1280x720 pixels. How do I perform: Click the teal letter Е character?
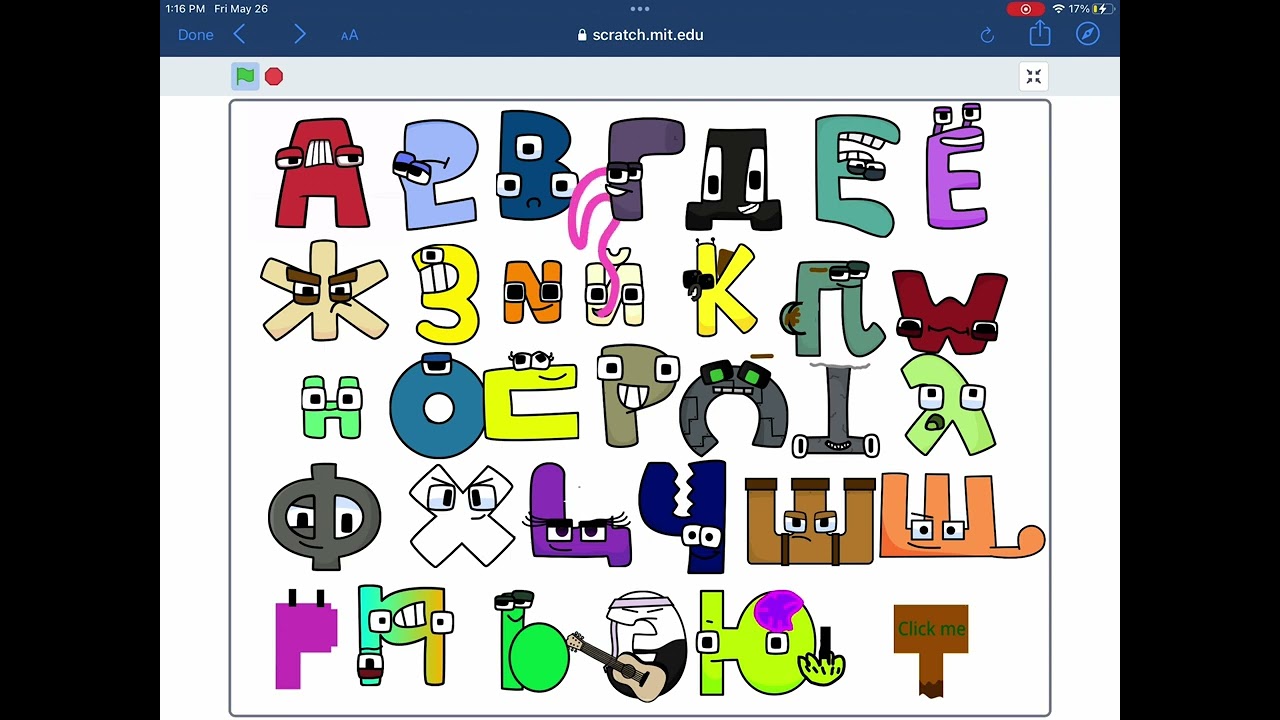tap(857, 174)
